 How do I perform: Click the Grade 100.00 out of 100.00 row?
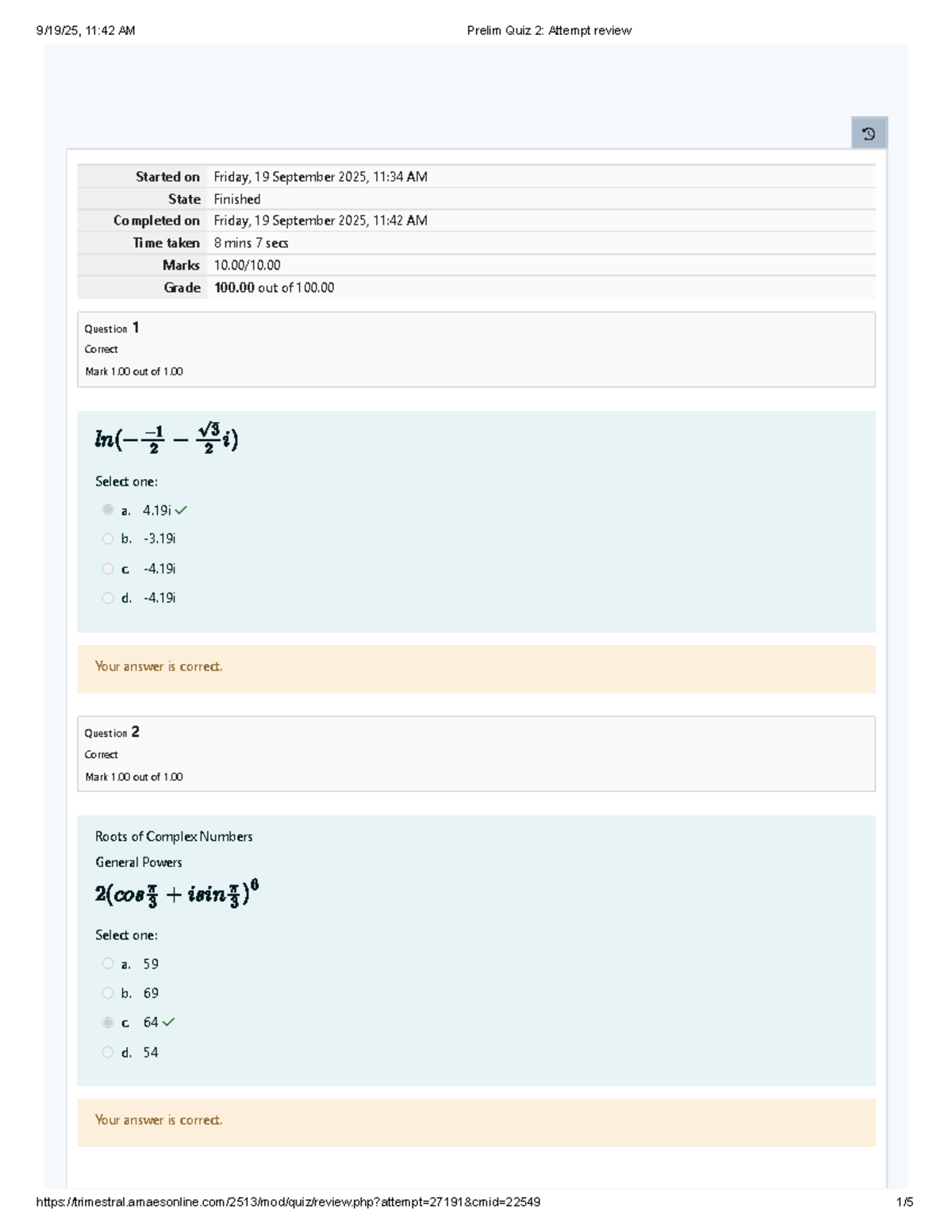pyautogui.click(x=476, y=287)
